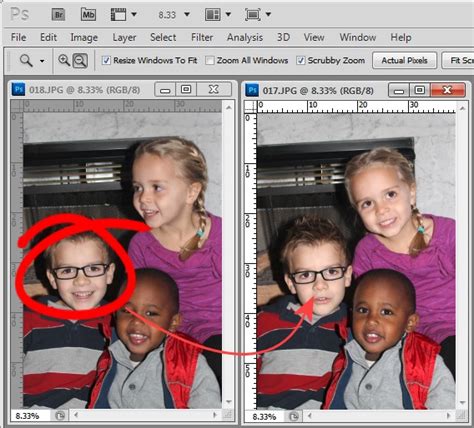Click the Zoom tool preset icon

(26, 61)
